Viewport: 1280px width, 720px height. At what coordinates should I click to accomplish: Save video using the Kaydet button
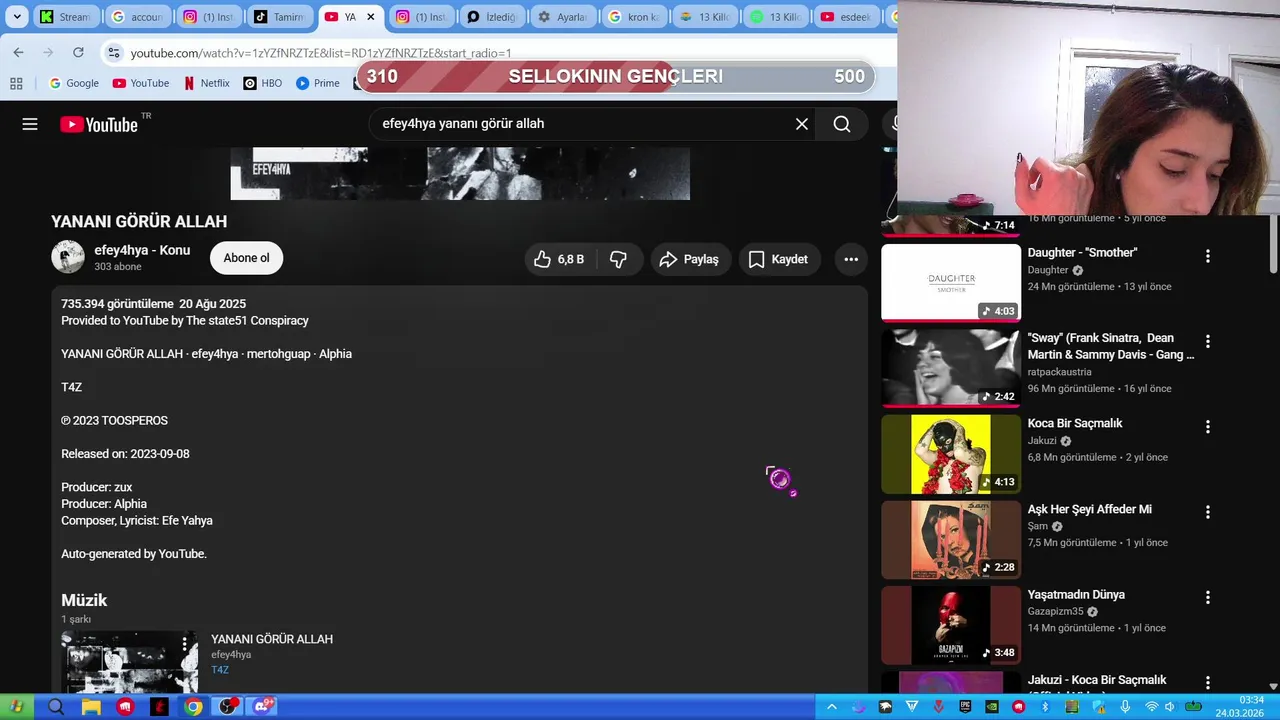[x=778, y=259]
